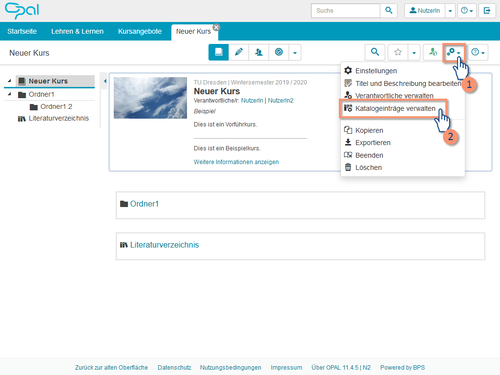Click the Ordner1 folder icon in tree
The image size is (500, 375).
pos(22,95)
